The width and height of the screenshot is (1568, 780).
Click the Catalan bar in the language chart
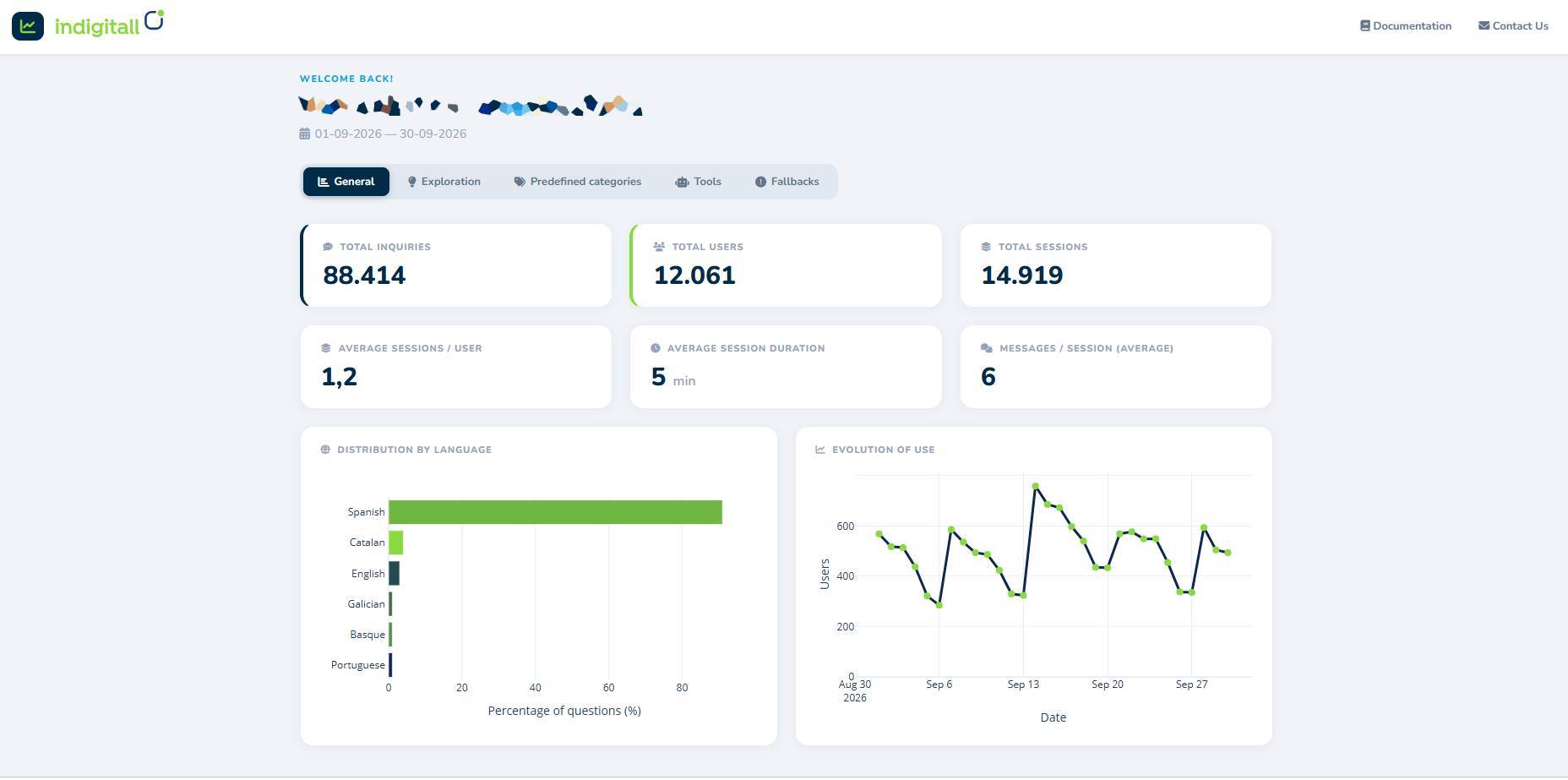[x=395, y=543]
